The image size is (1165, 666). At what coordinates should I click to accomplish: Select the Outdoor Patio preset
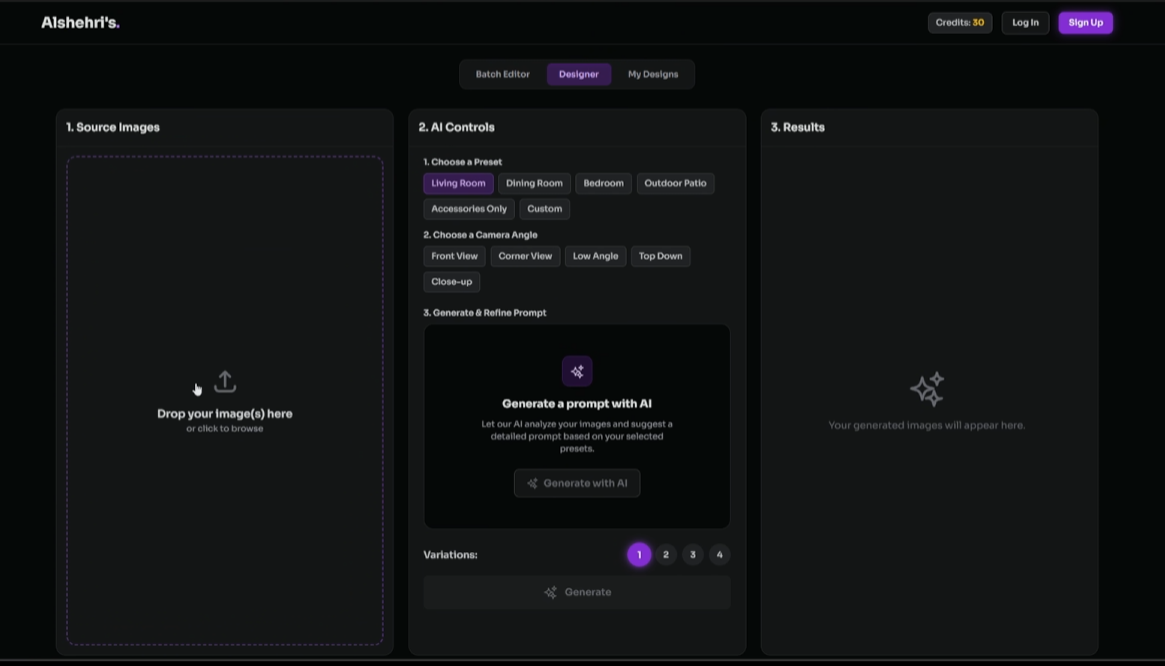(x=675, y=183)
